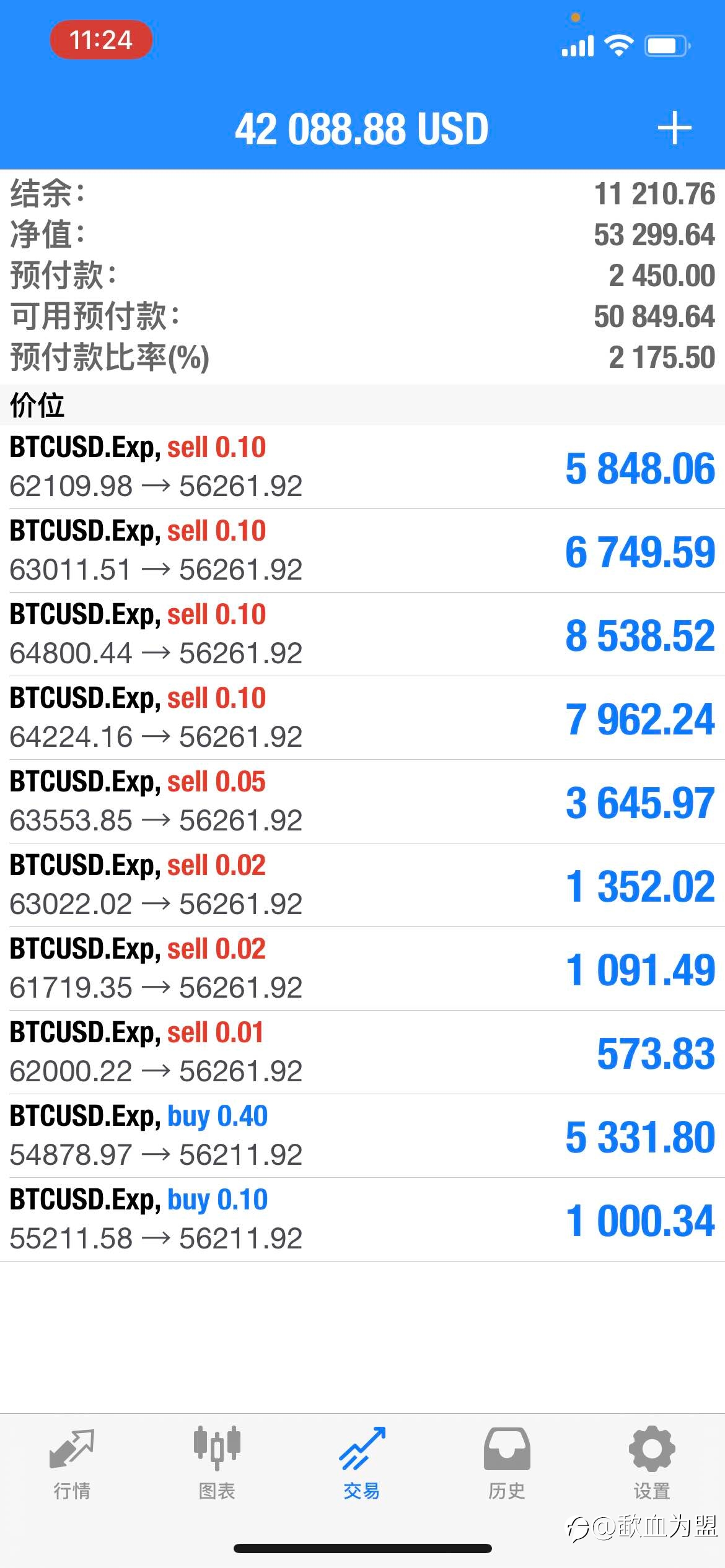Select sell position opened at 62109.98
This screenshot has width=725, height=1568.
click(362, 467)
